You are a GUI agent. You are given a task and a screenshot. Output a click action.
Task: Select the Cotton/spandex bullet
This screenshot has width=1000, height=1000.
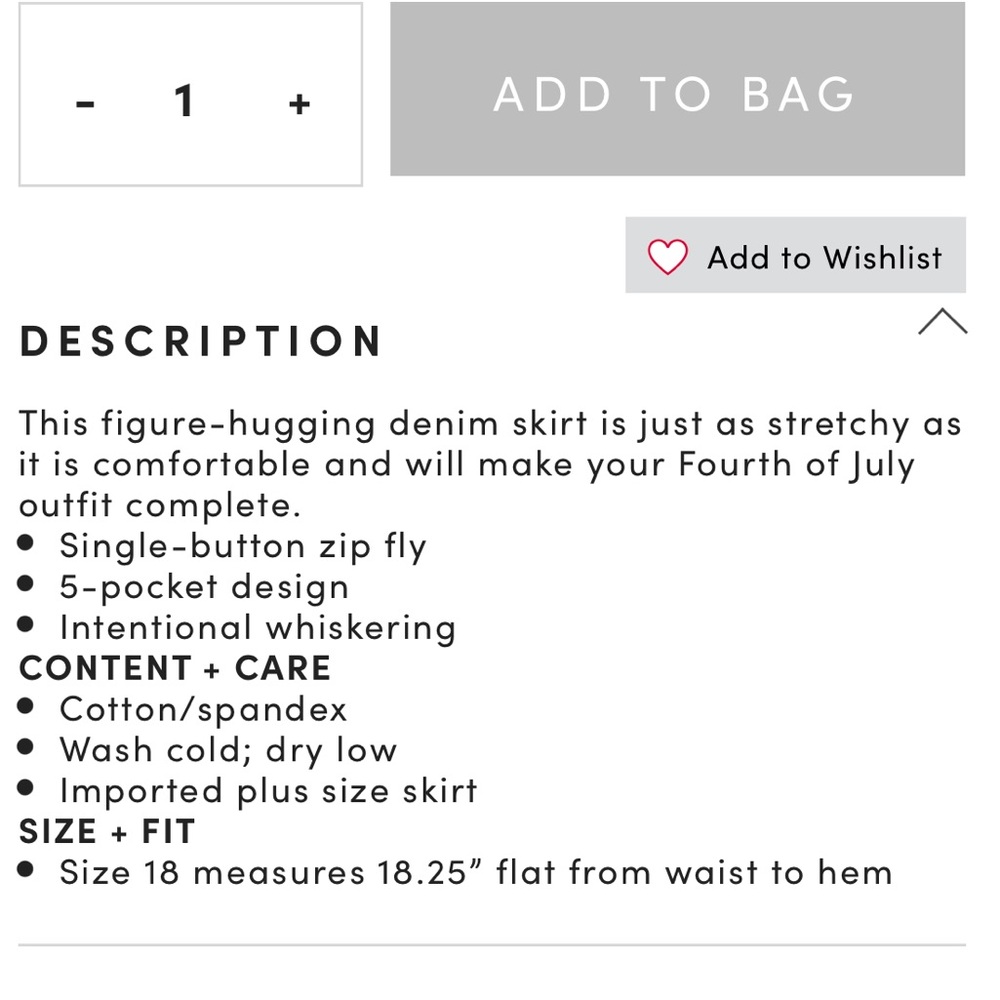tap(203, 709)
